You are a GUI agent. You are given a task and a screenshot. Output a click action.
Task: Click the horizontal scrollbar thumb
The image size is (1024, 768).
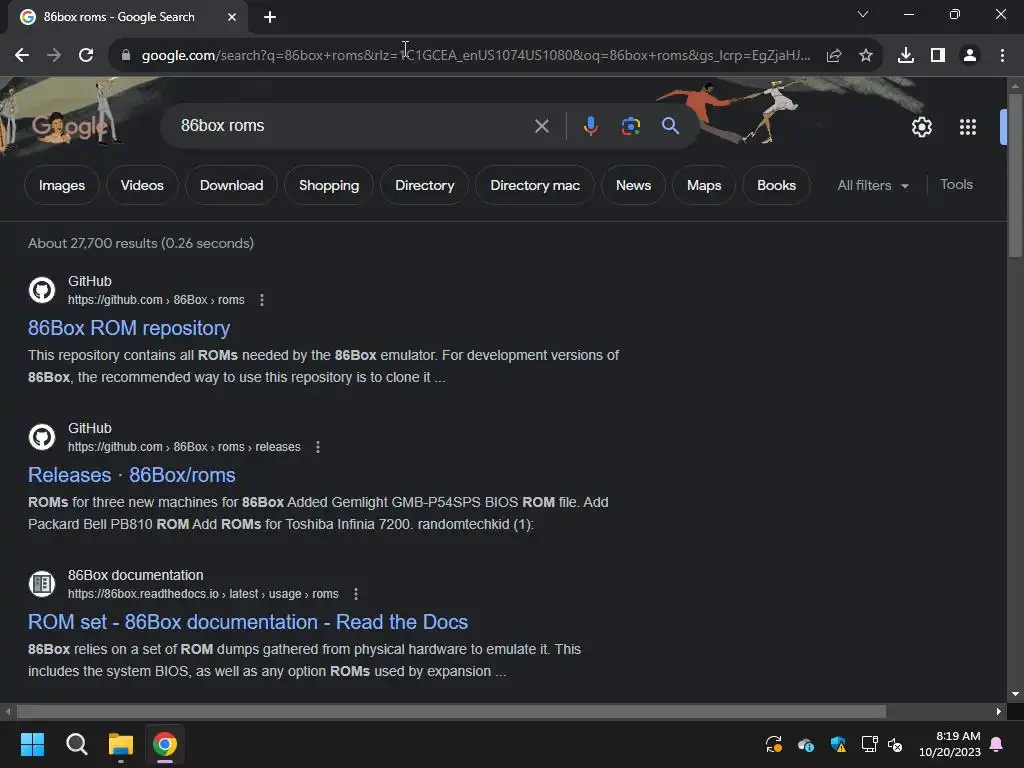(451, 711)
